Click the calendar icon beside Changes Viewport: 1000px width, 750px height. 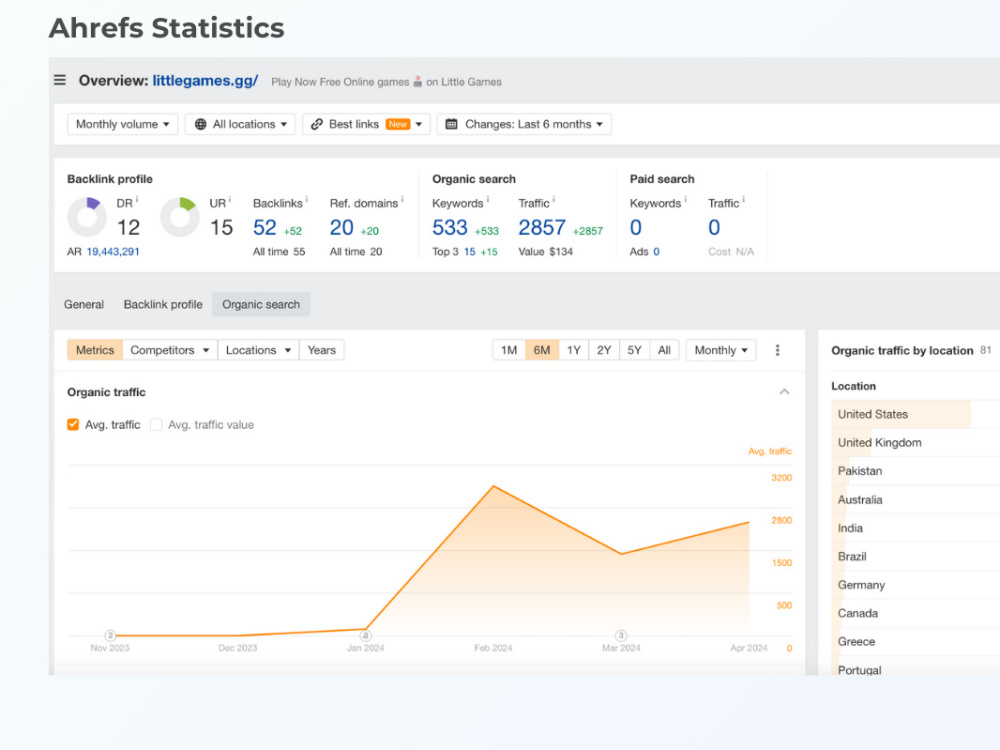point(452,124)
